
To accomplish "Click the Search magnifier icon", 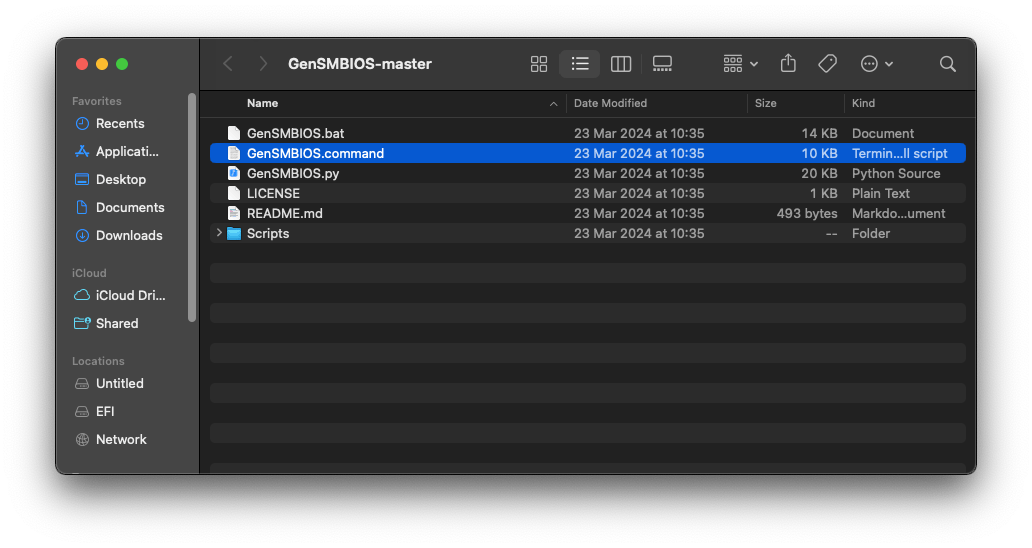I will tap(947, 64).
